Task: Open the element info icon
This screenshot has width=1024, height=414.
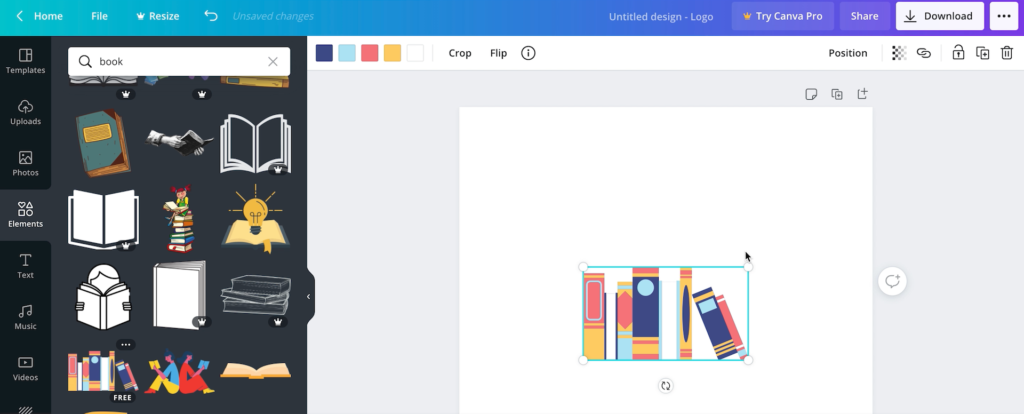Action: click(x=528, y=53)
